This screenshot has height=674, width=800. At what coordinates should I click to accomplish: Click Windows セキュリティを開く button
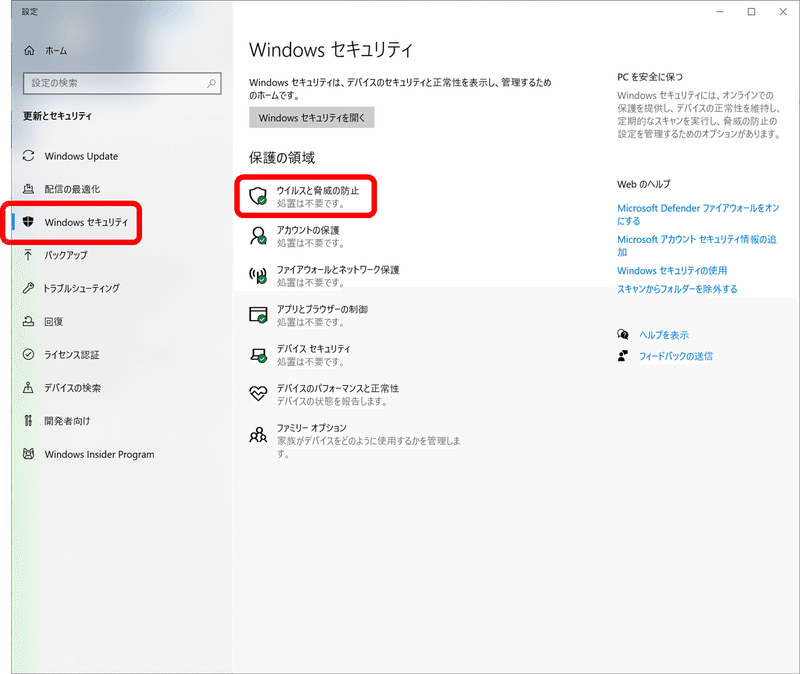312,117
